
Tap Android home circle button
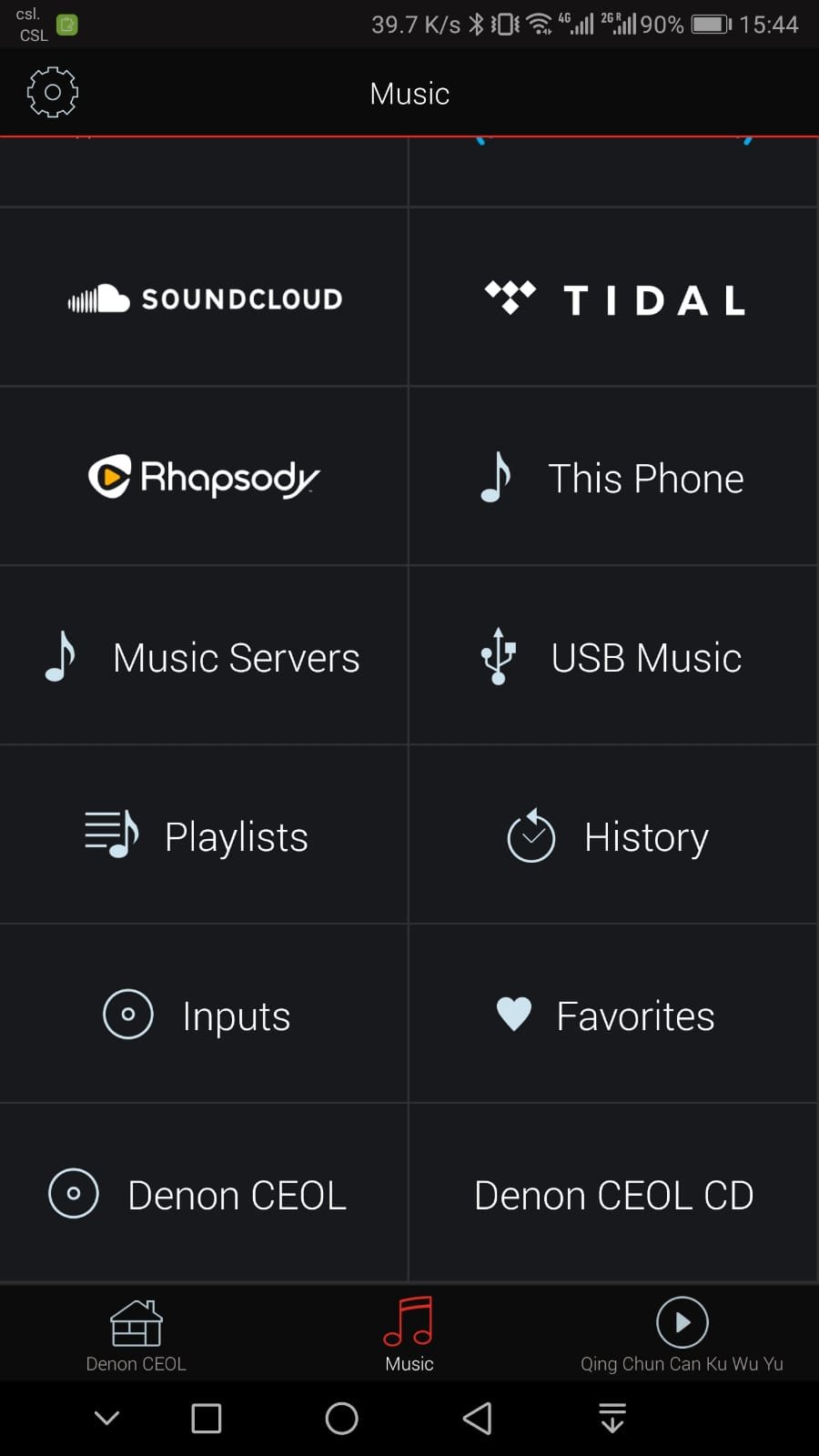(x=342, y=1418)
